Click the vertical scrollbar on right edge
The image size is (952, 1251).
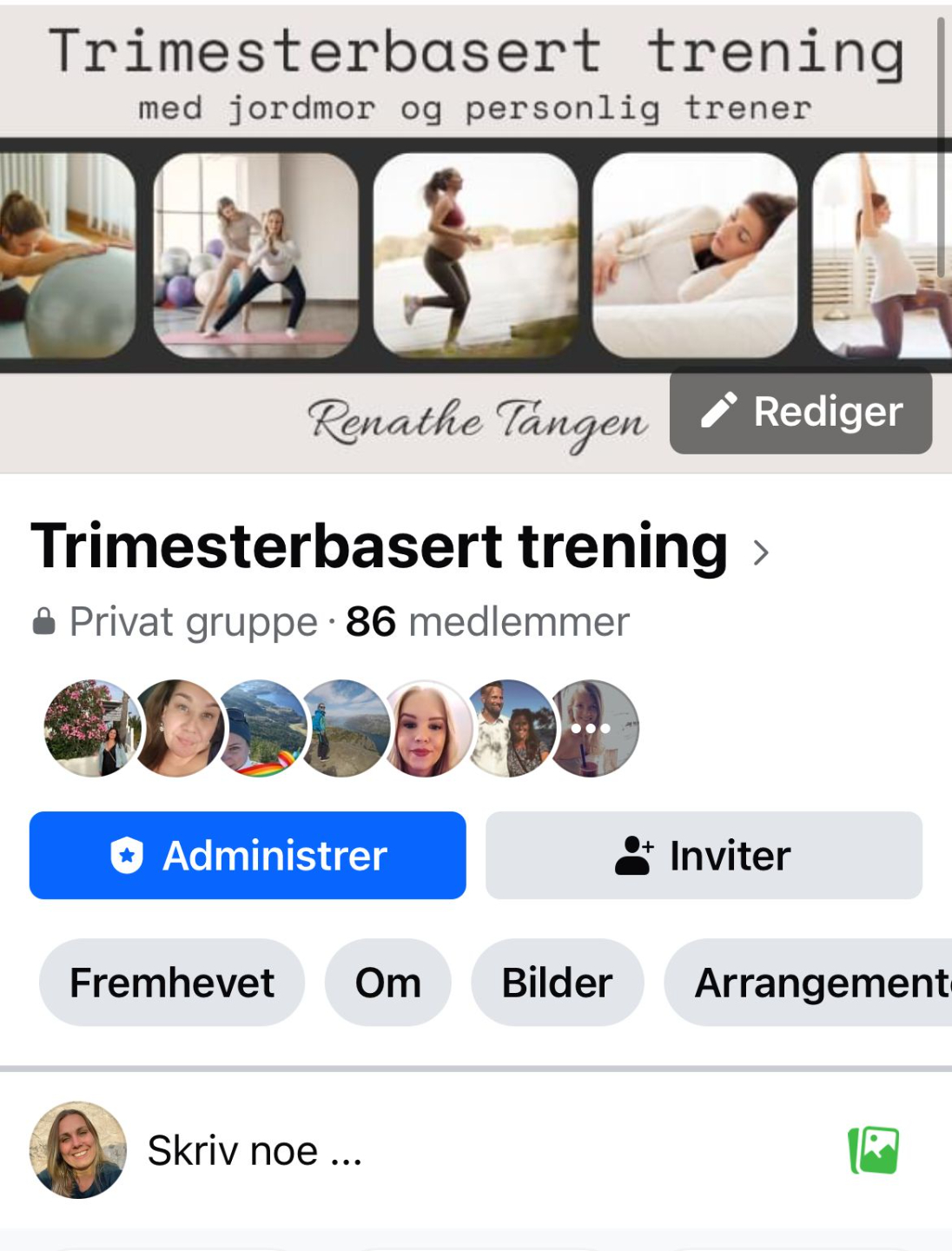(941, 146)
